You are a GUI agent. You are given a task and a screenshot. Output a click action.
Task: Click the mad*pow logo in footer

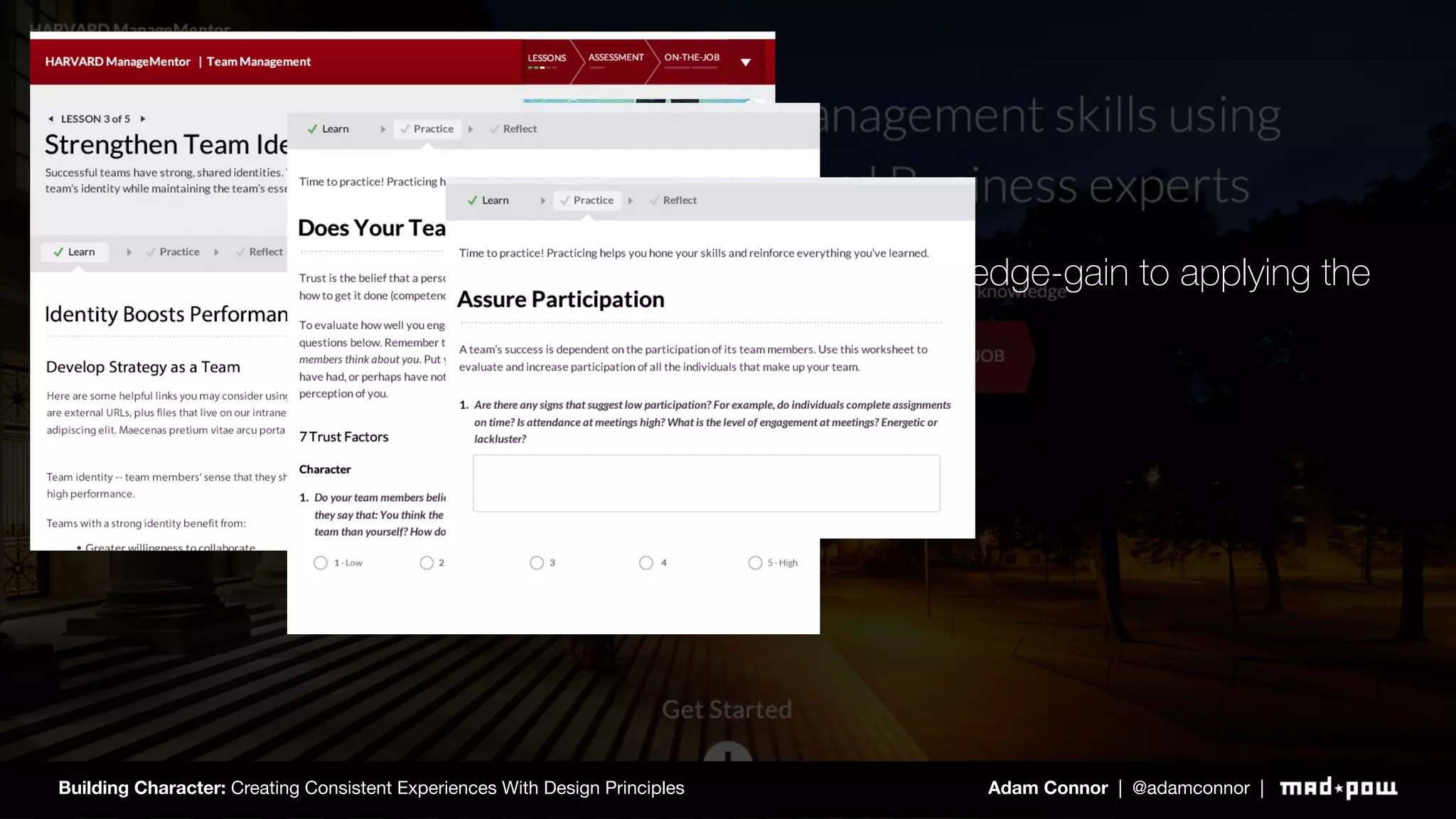(x=1338, y=788)
